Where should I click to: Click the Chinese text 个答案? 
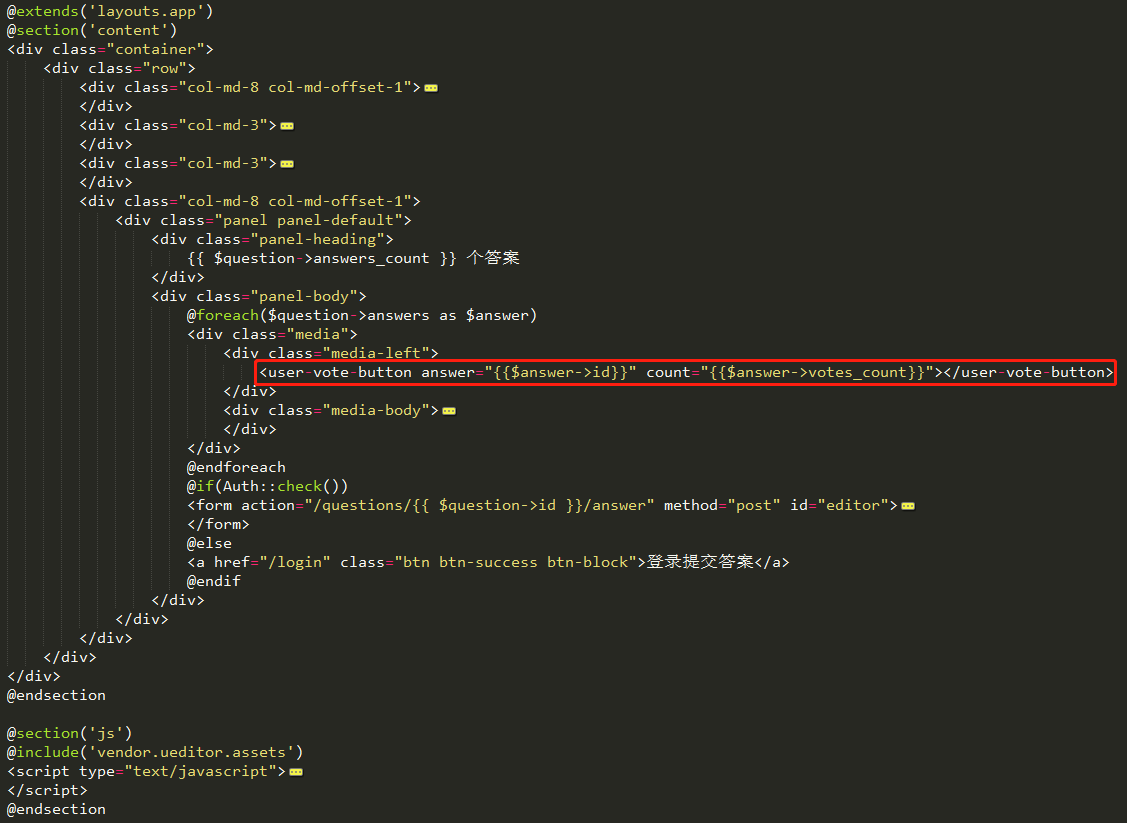coord(492,257)
